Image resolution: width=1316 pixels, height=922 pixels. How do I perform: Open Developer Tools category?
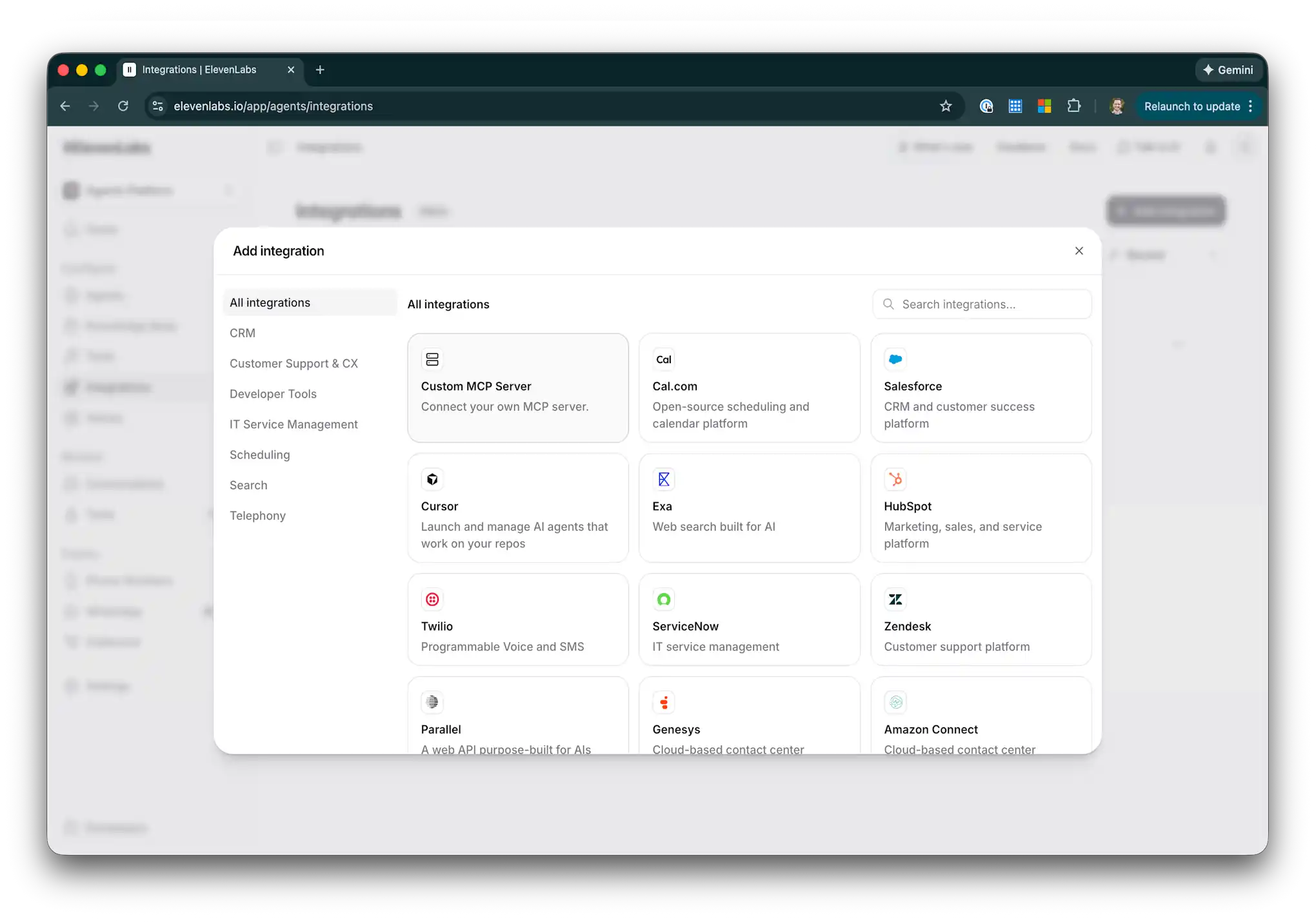pos(273,393)
